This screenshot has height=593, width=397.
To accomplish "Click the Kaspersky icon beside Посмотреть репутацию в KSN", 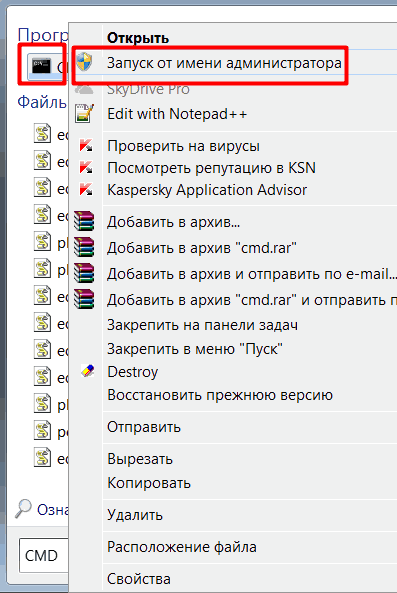I will pyautogui.click(x=86, y=168).
